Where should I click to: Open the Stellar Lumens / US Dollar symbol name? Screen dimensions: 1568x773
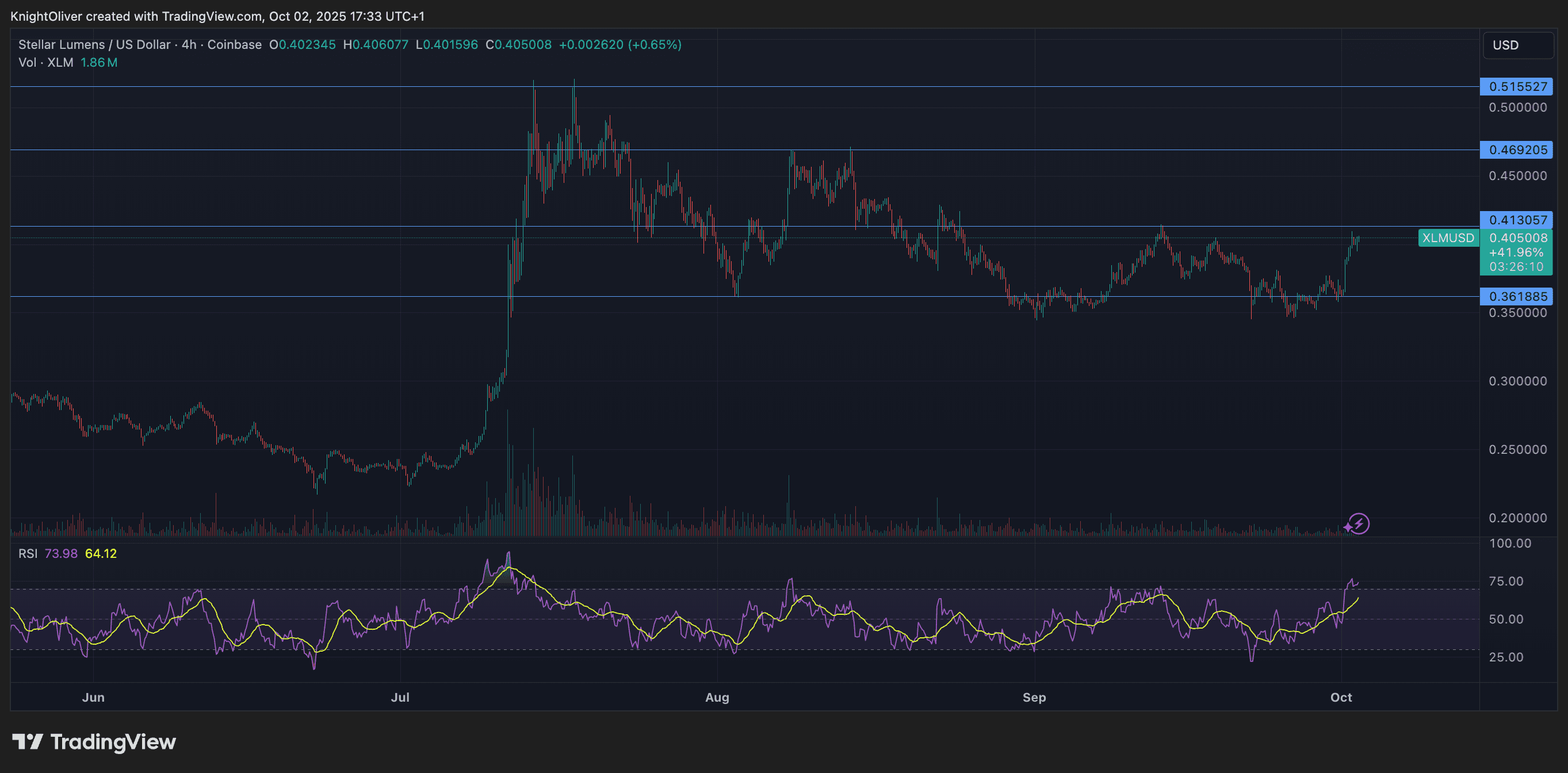pos(94,44)
